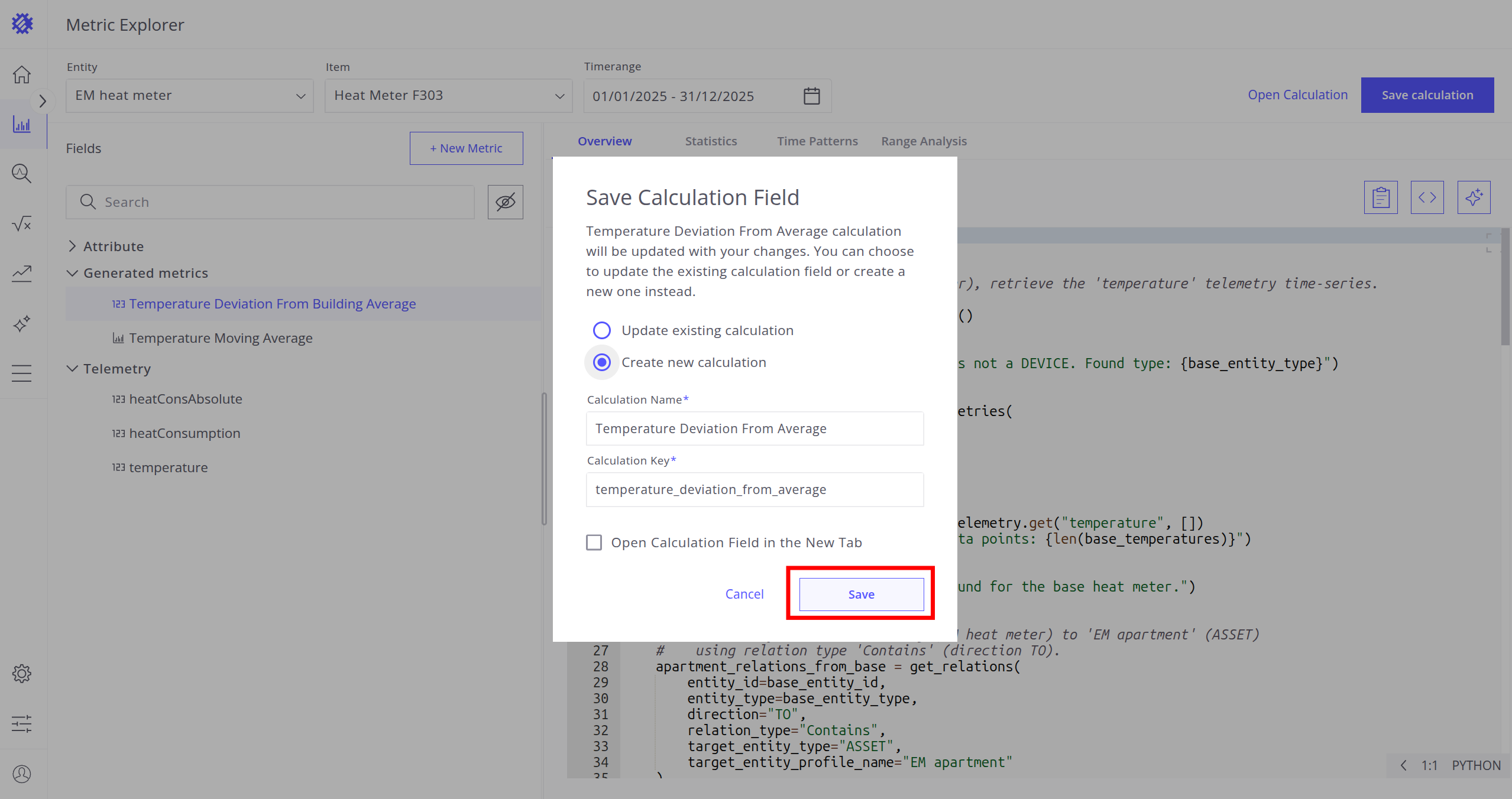Collapse the Telemetry section
Screen dimensions: 1512x799
[x=72, y=369]
